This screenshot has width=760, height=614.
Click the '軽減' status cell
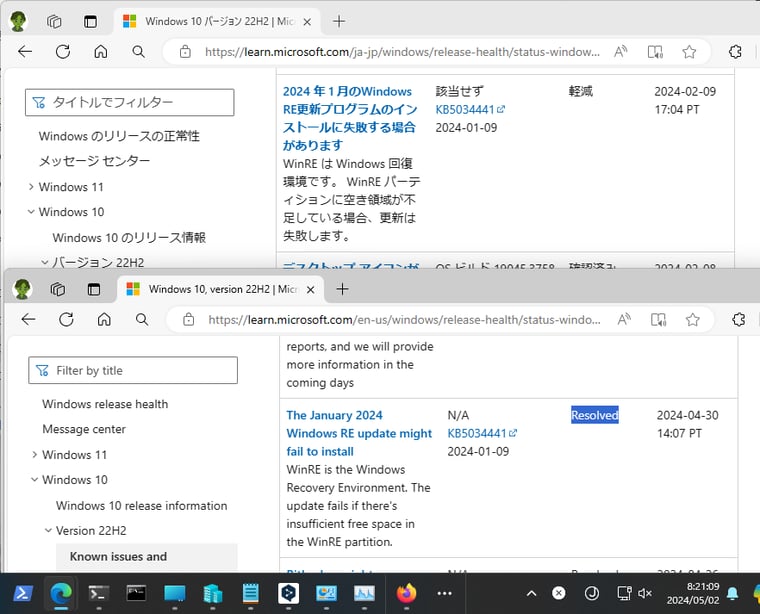click(581, 91)
